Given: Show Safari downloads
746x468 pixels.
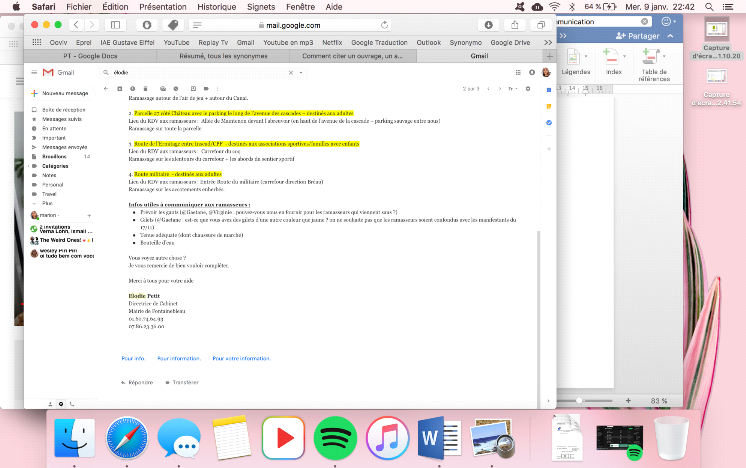Looking at the screenshot, I should 488,25.
